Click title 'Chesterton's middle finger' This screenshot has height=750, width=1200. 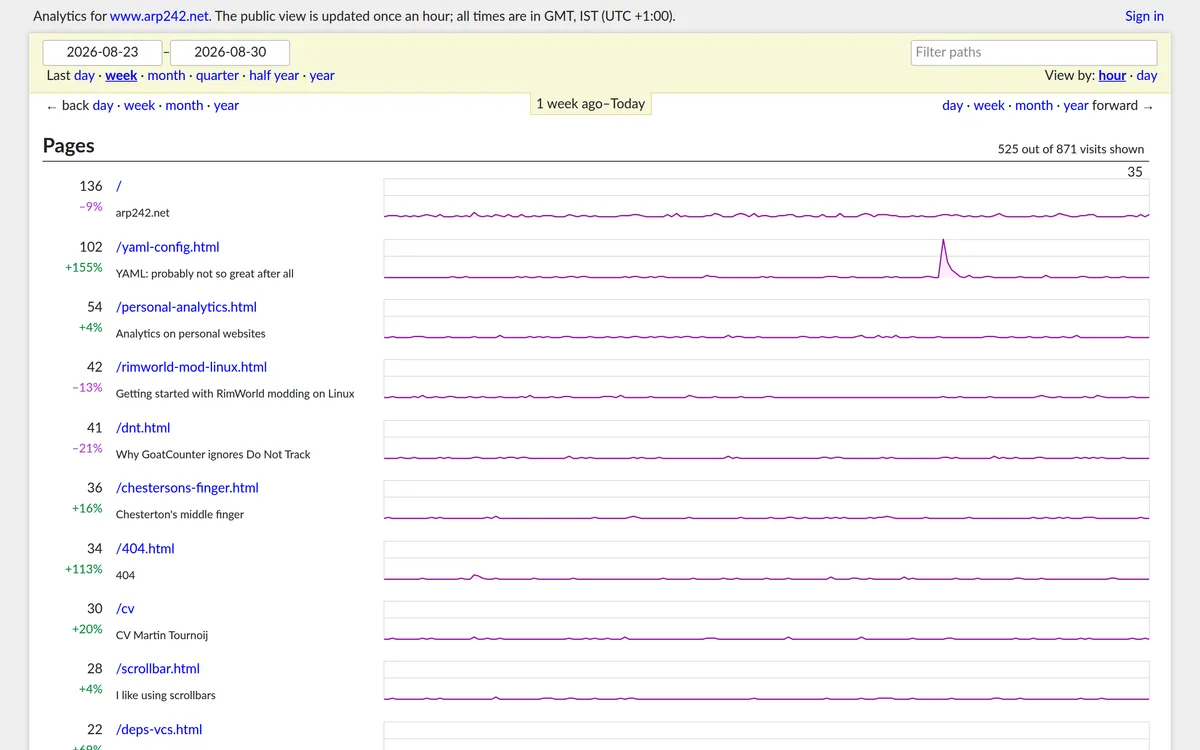pos(180,514)
